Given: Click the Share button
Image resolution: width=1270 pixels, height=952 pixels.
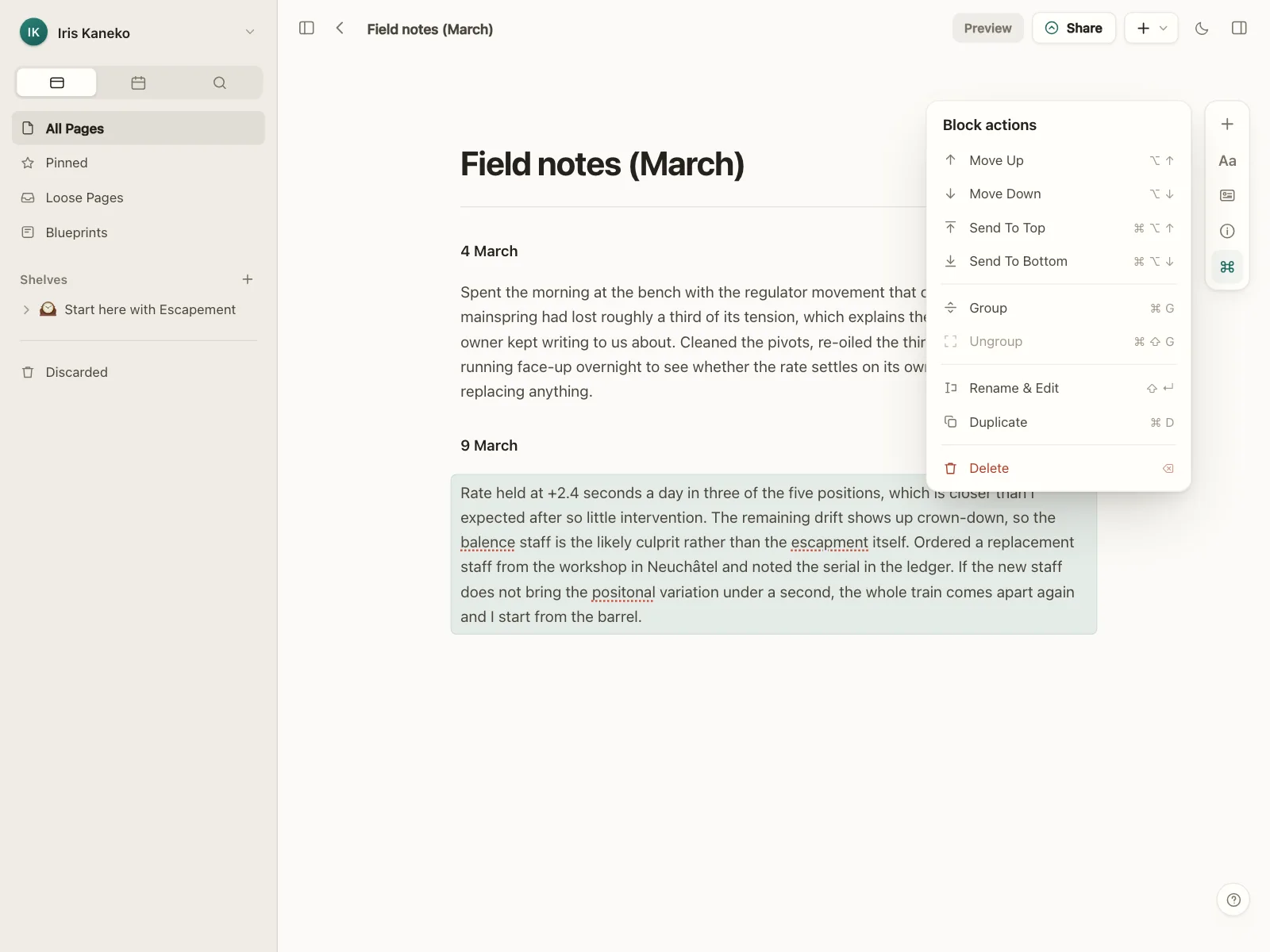Looking at the screenshot, I should 1074,29.
